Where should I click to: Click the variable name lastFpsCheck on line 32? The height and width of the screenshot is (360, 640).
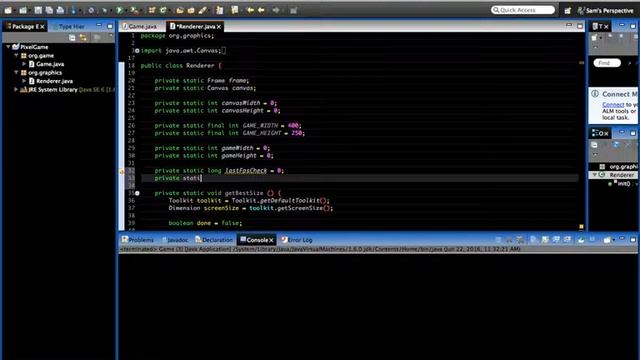click(246, 171)
